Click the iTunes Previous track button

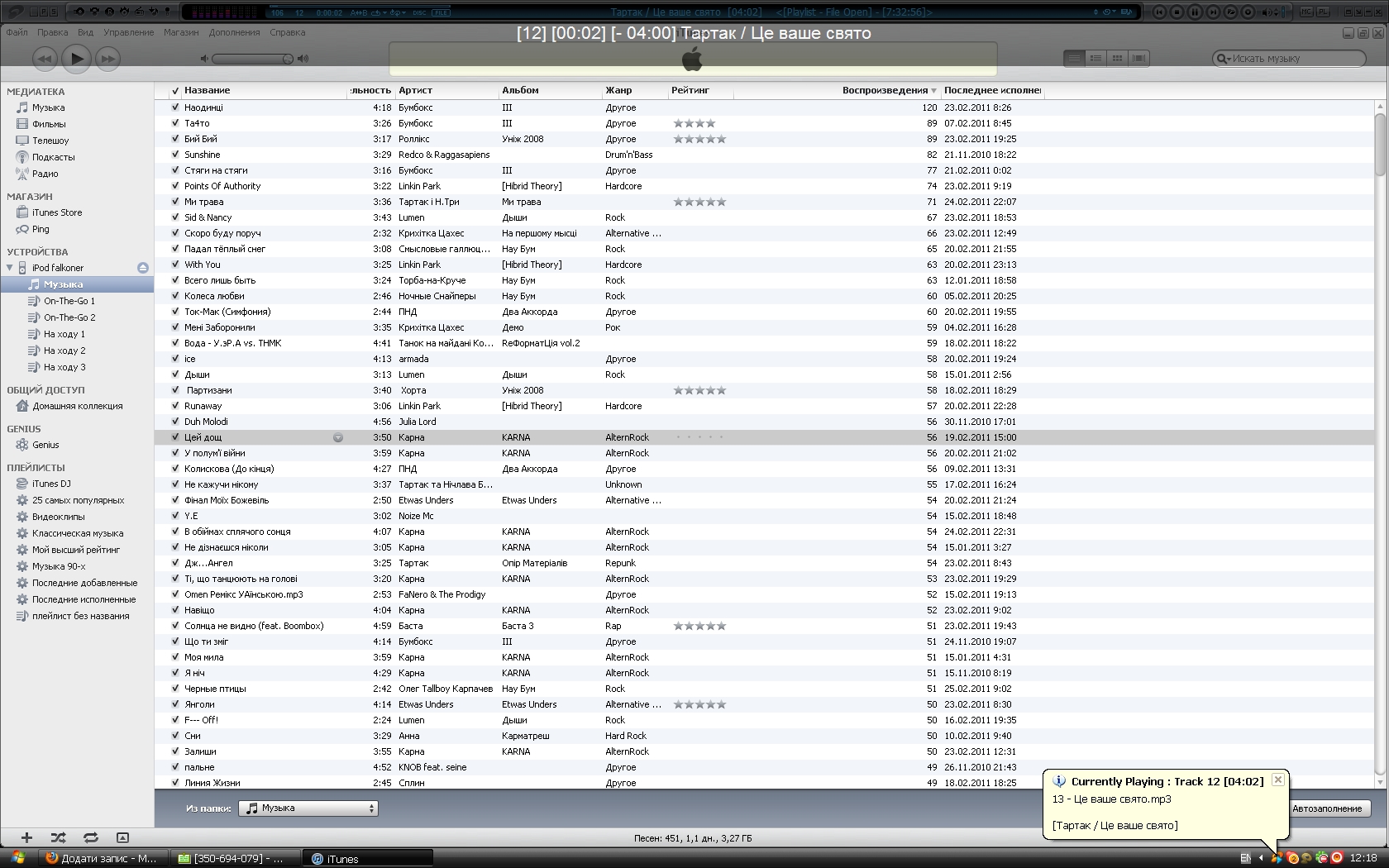[x=45, y=58]
